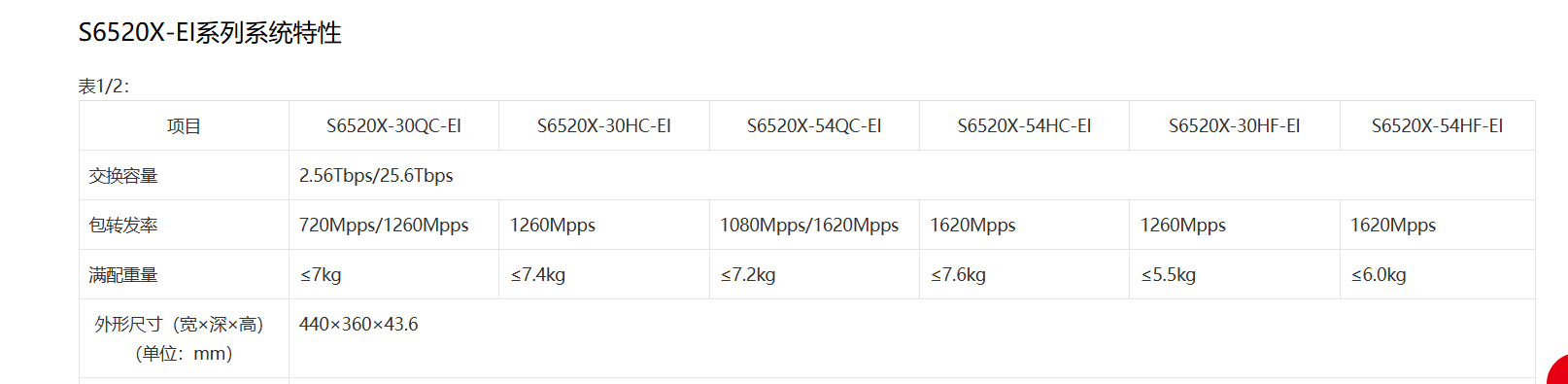Select the S6520X-30HC-EI column header

[x=604, y=125]
